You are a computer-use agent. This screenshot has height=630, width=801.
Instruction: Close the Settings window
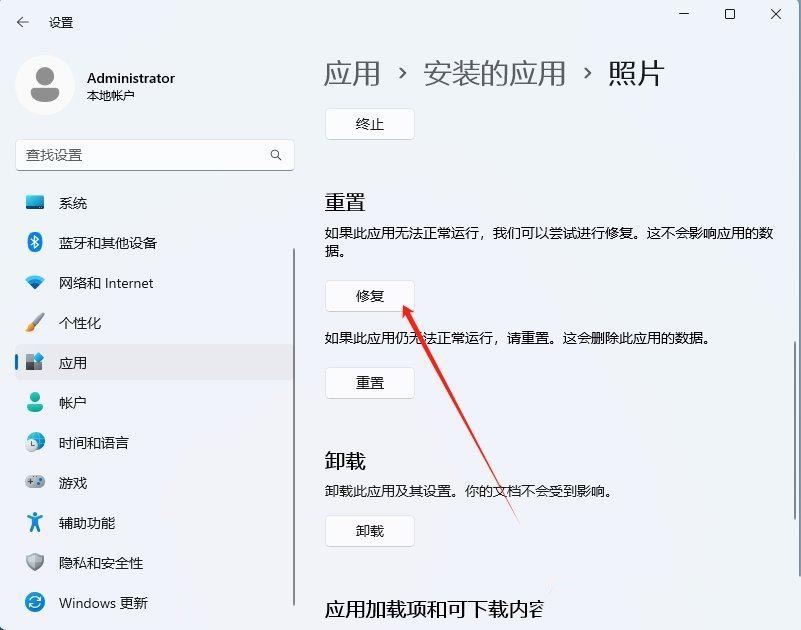coord(775,14)
